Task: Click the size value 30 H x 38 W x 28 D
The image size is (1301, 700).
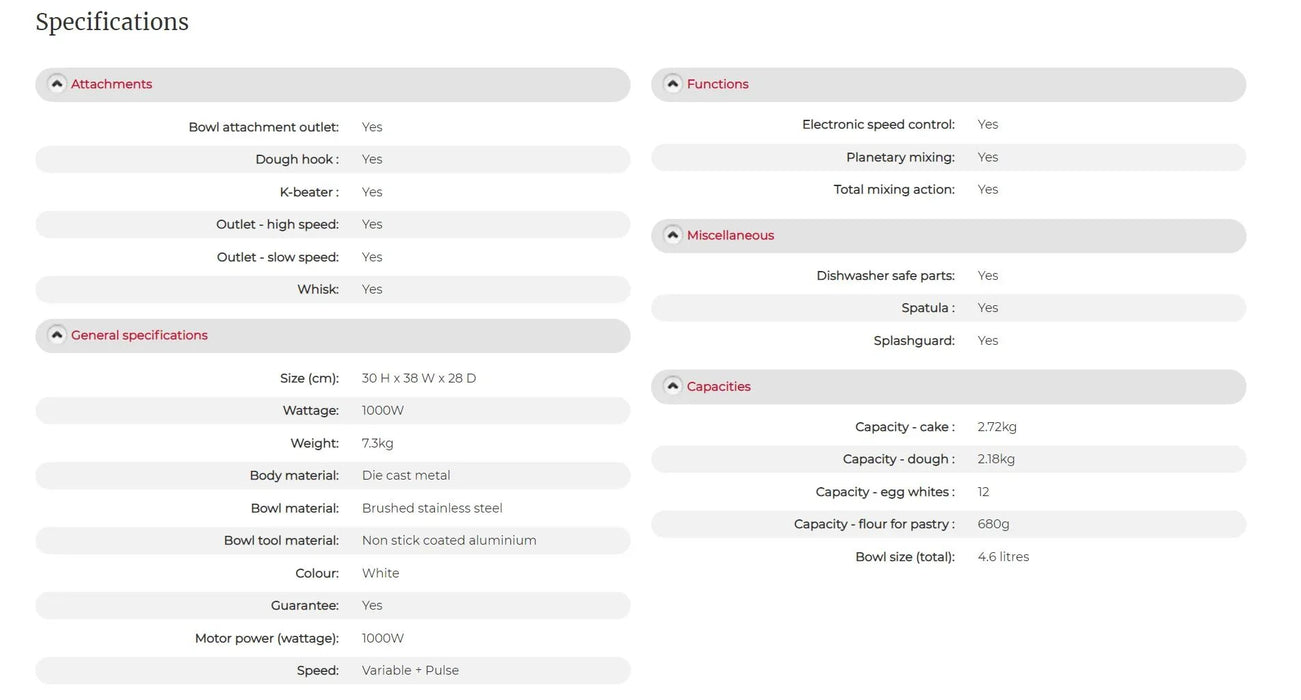Action: [419, 378]
